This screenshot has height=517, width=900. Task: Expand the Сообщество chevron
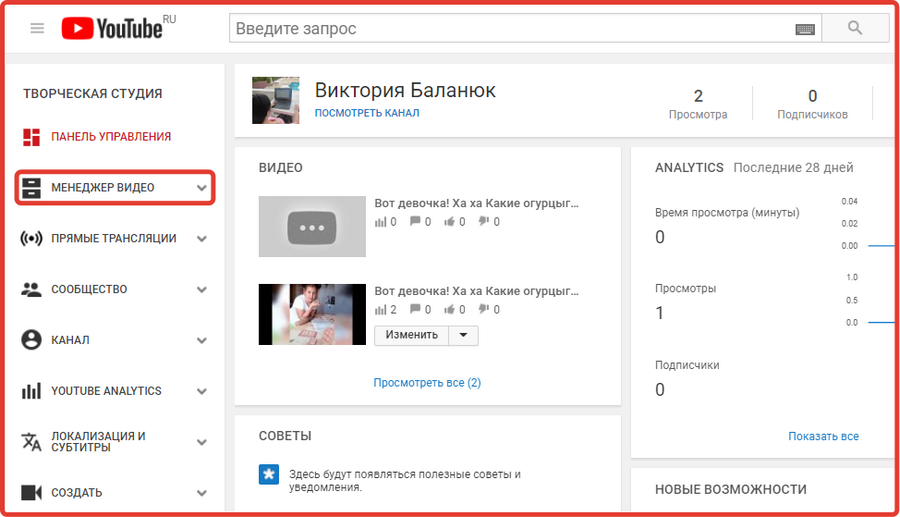coord(201,290)
